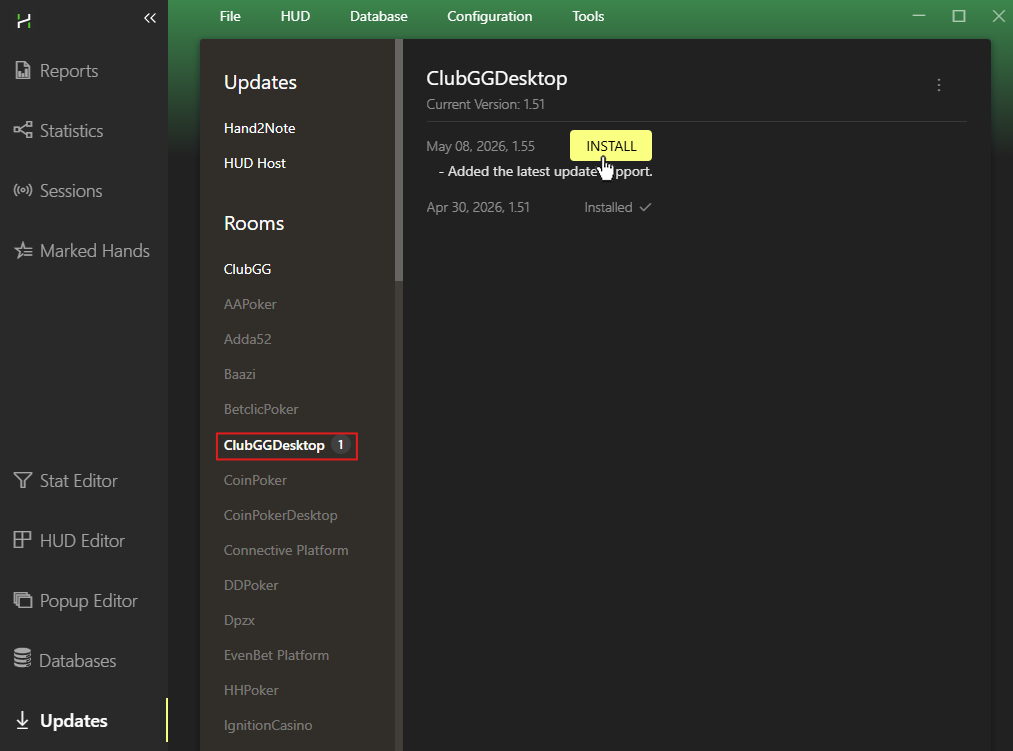Open the ClubGGDesktop three-dot options menu
1013x751 pixels.
939,85
